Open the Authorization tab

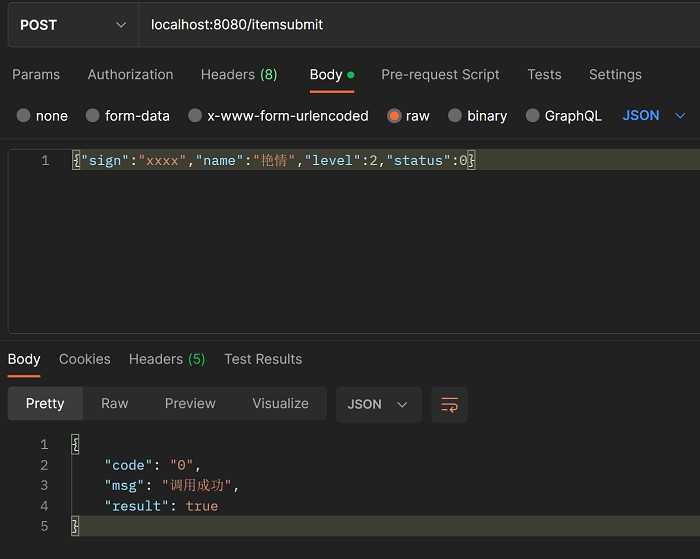130,75
